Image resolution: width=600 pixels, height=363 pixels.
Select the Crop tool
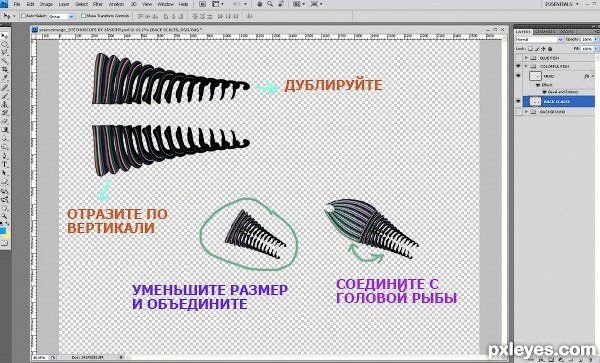click(5, 69)
